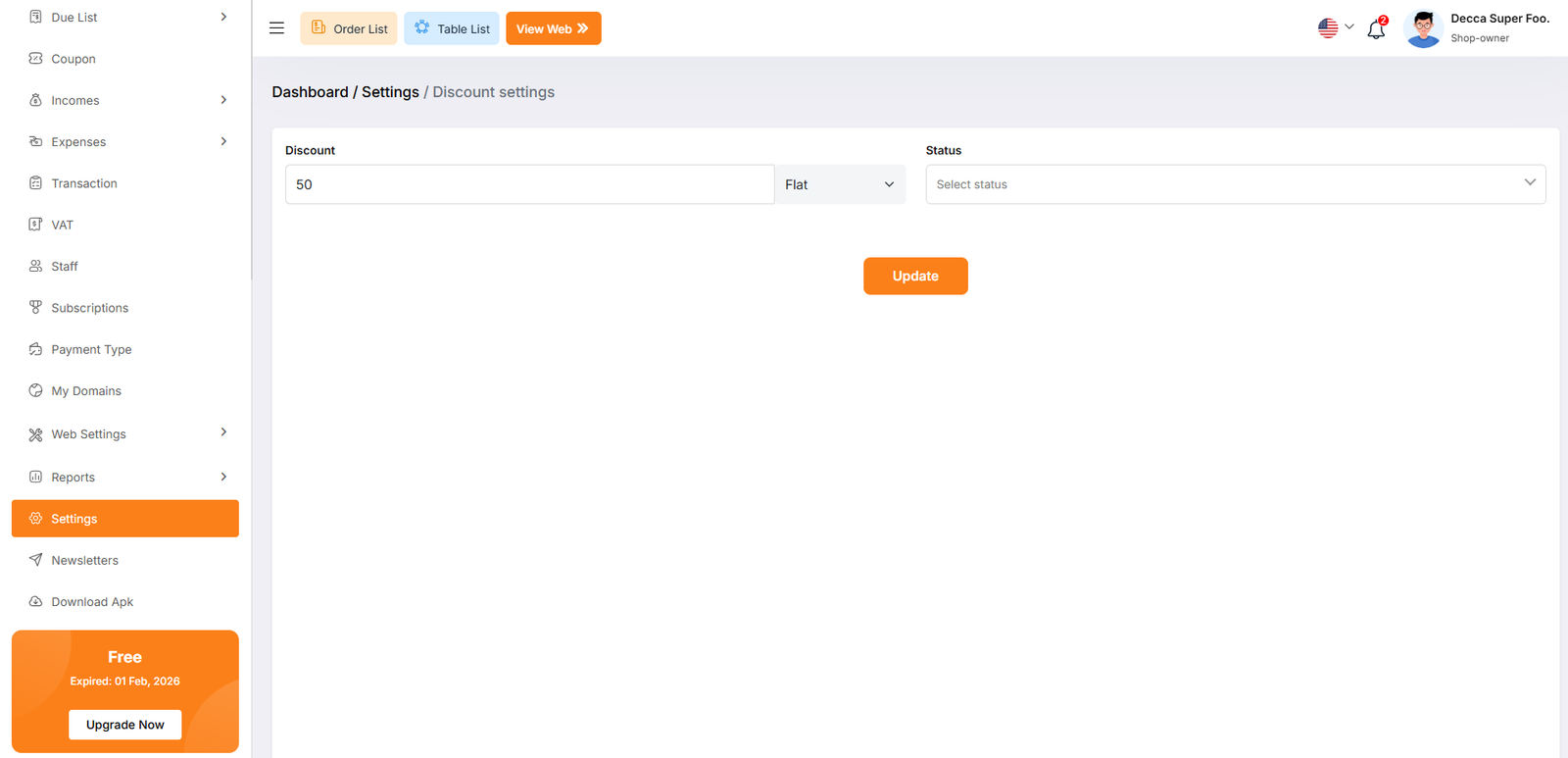Click the Dashboard breadcrumb link
Image resolution: width=1568 pixels, height=758 pixels.
click(310, 92)
